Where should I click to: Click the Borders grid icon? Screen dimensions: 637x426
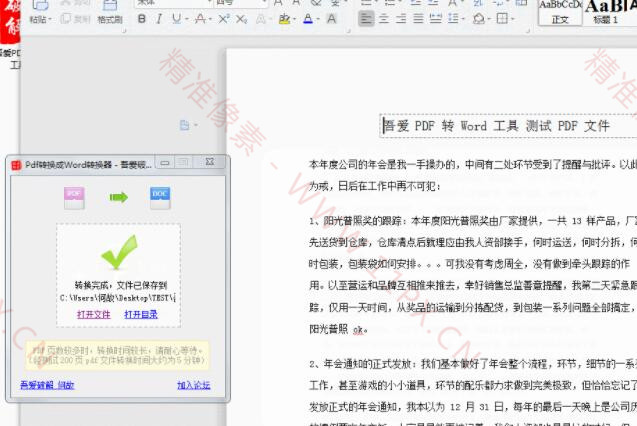coord(503,19)
